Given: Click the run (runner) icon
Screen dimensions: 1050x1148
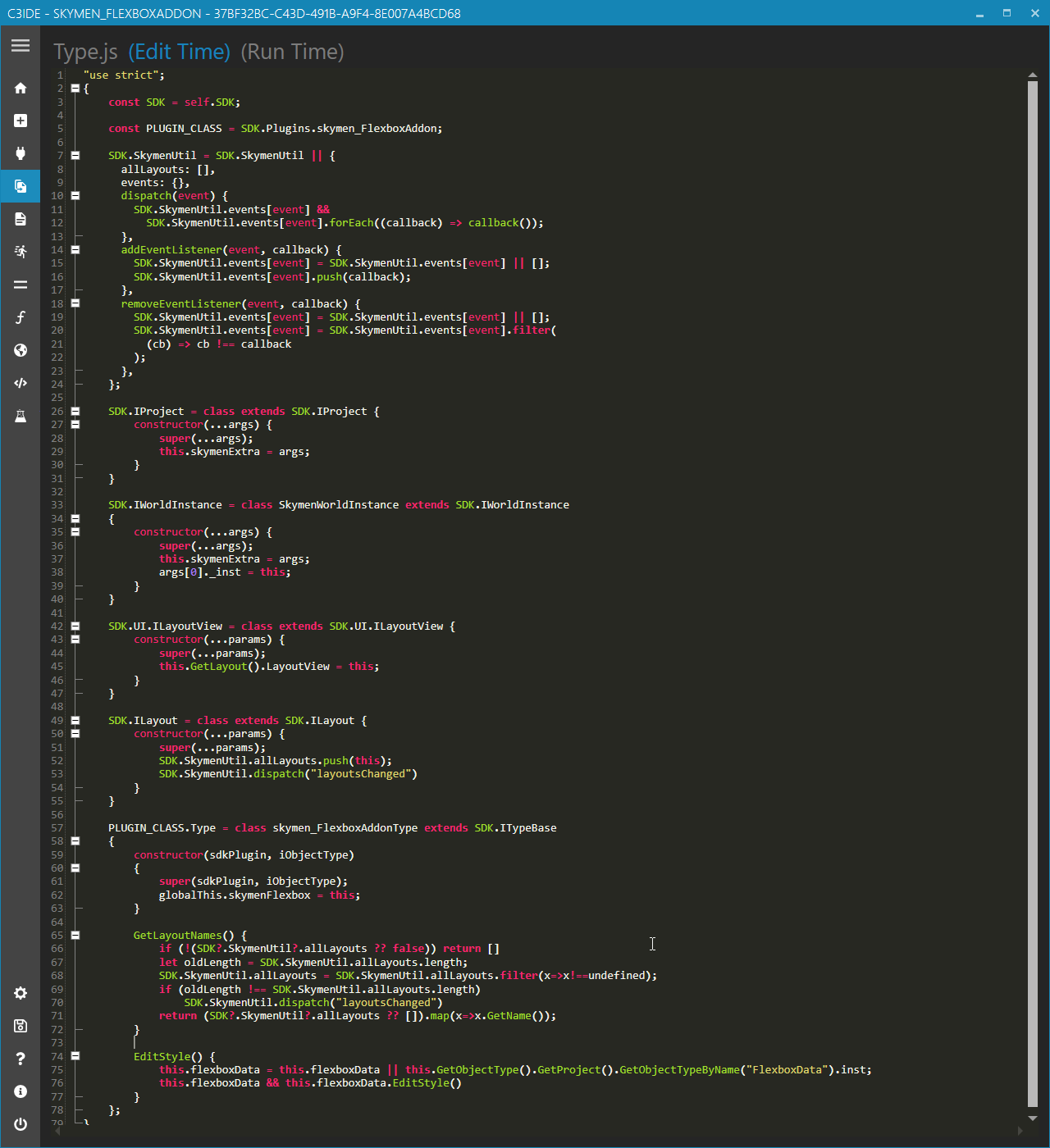Looking at the screenshot, I should [21, 252].
